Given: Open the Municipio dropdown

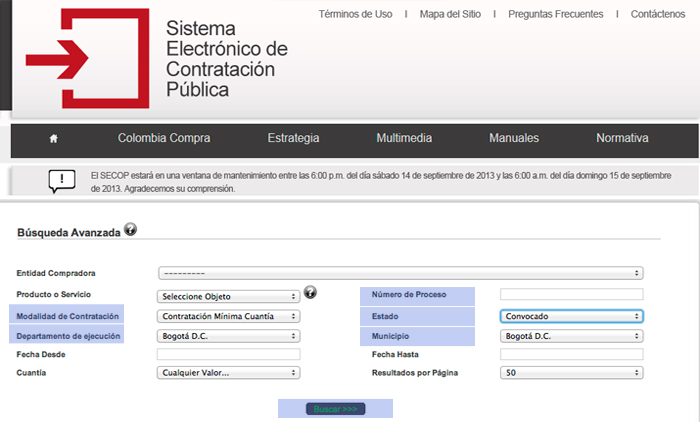Looking at the screenshot, I should [x=571, y=336].
